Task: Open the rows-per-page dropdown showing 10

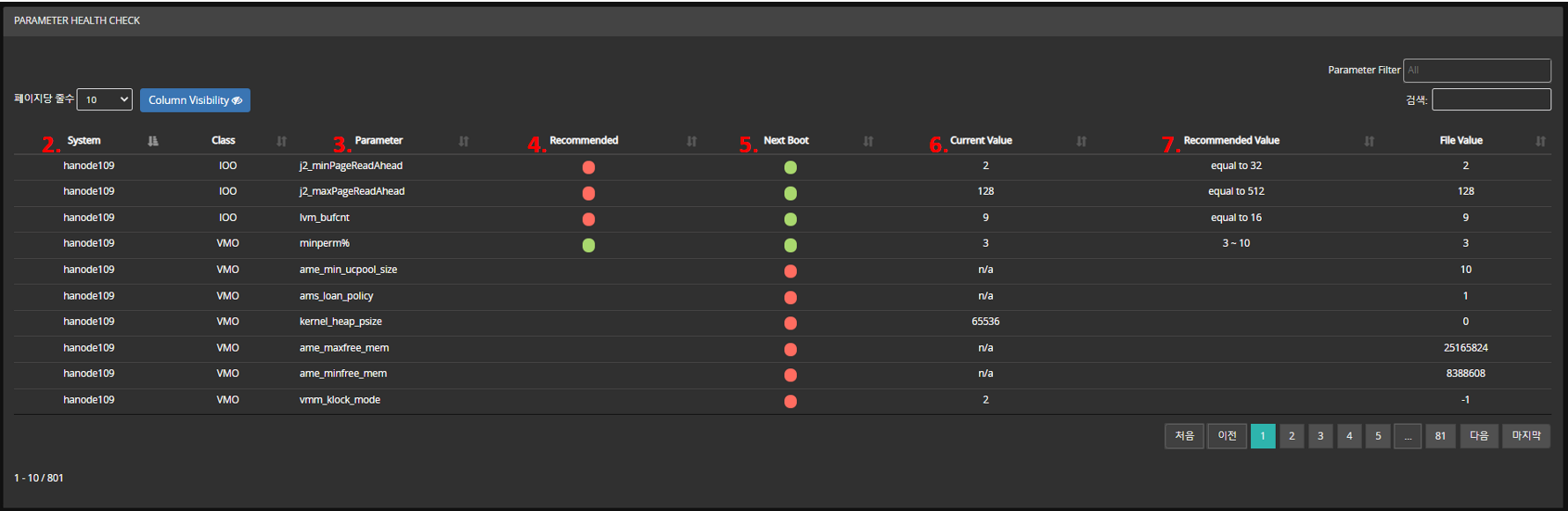Action: [104, 100]
